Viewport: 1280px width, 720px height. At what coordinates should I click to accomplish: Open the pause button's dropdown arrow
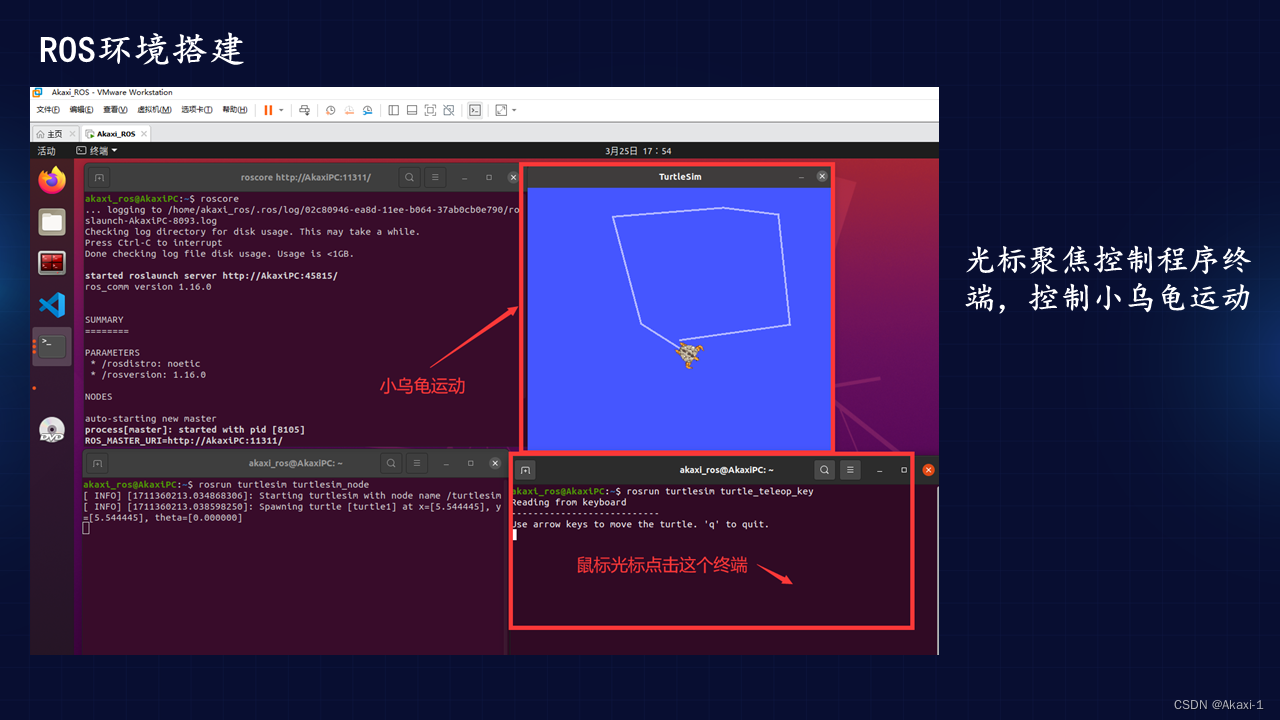(x=281, y=110)
